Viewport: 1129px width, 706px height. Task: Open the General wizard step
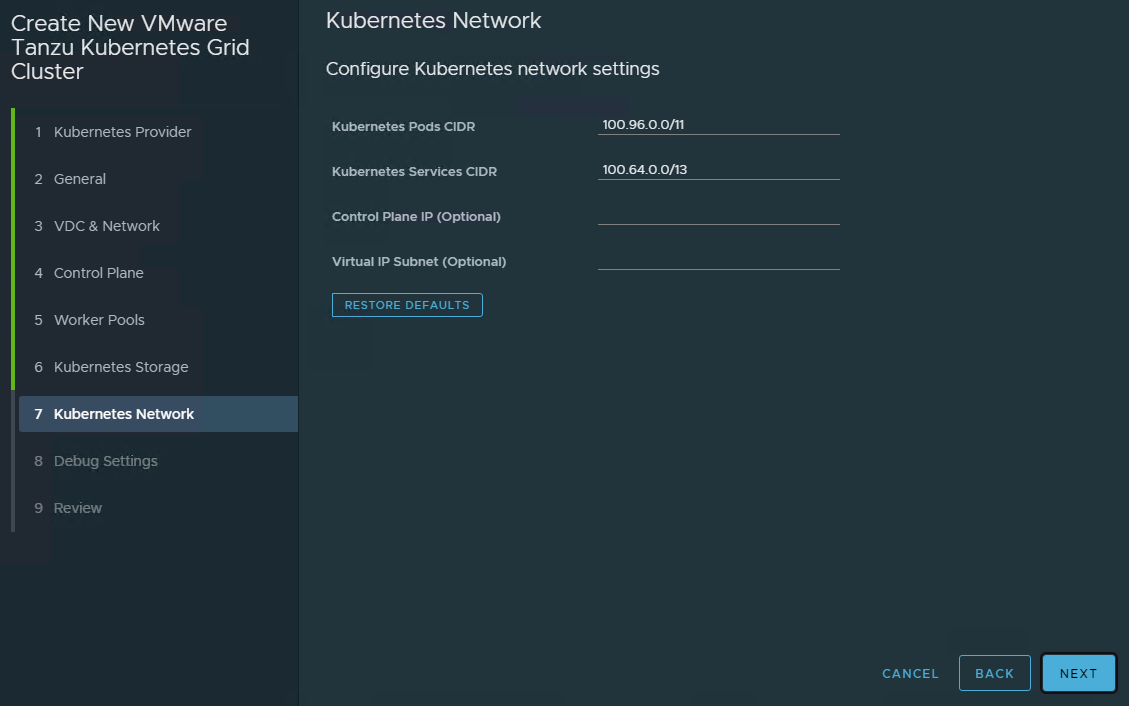80,179
